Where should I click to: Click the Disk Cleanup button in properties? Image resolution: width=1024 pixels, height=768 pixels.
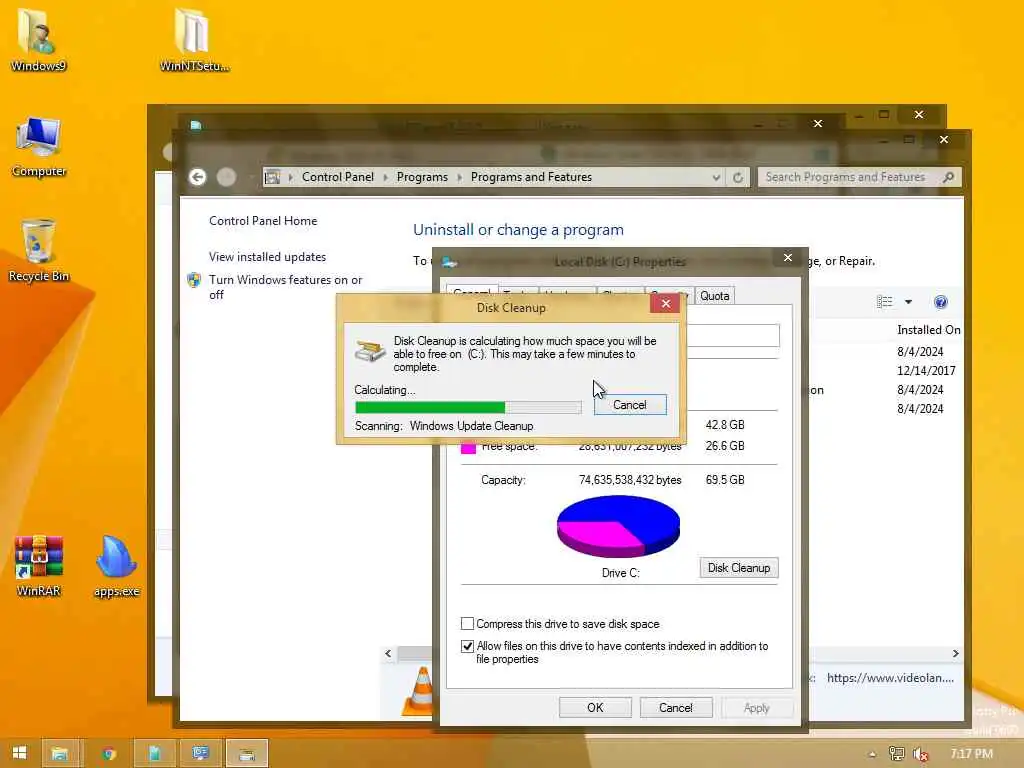739,568
